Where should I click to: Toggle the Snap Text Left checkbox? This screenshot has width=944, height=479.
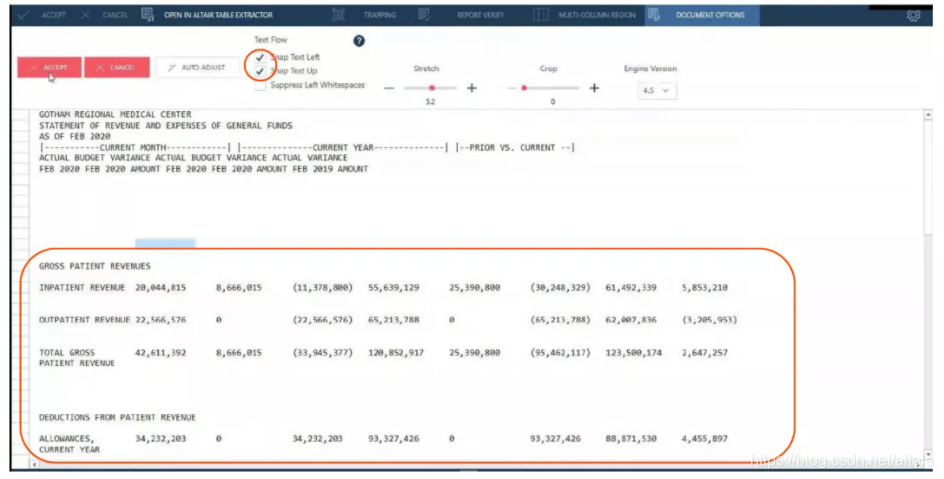[x=261, y=57]
